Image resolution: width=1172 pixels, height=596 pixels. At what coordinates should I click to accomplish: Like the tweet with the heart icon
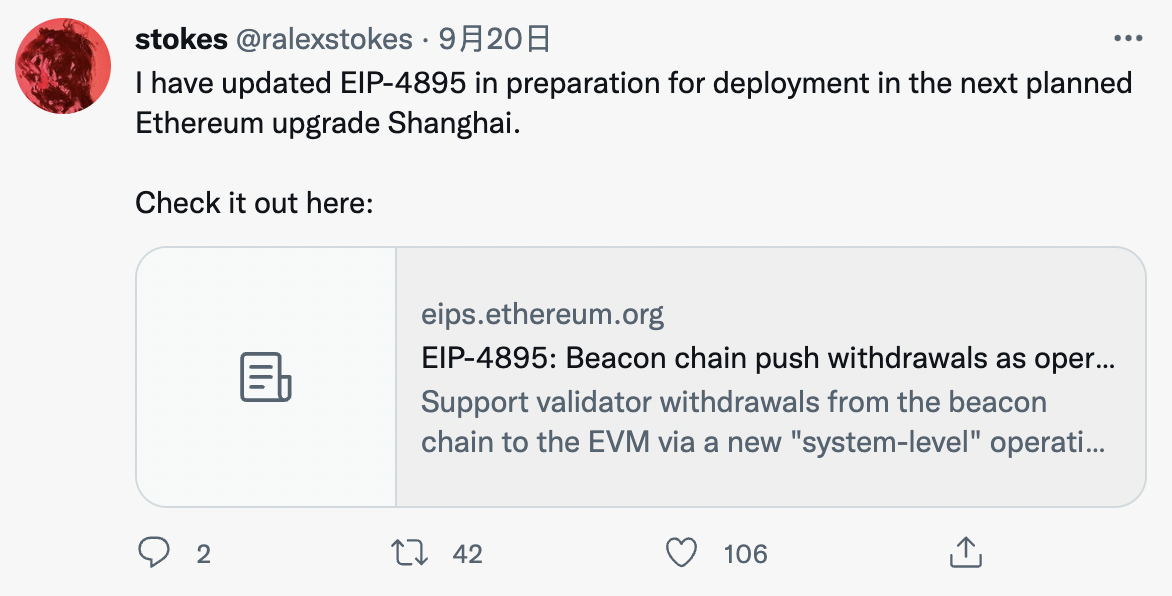[681, 553]
